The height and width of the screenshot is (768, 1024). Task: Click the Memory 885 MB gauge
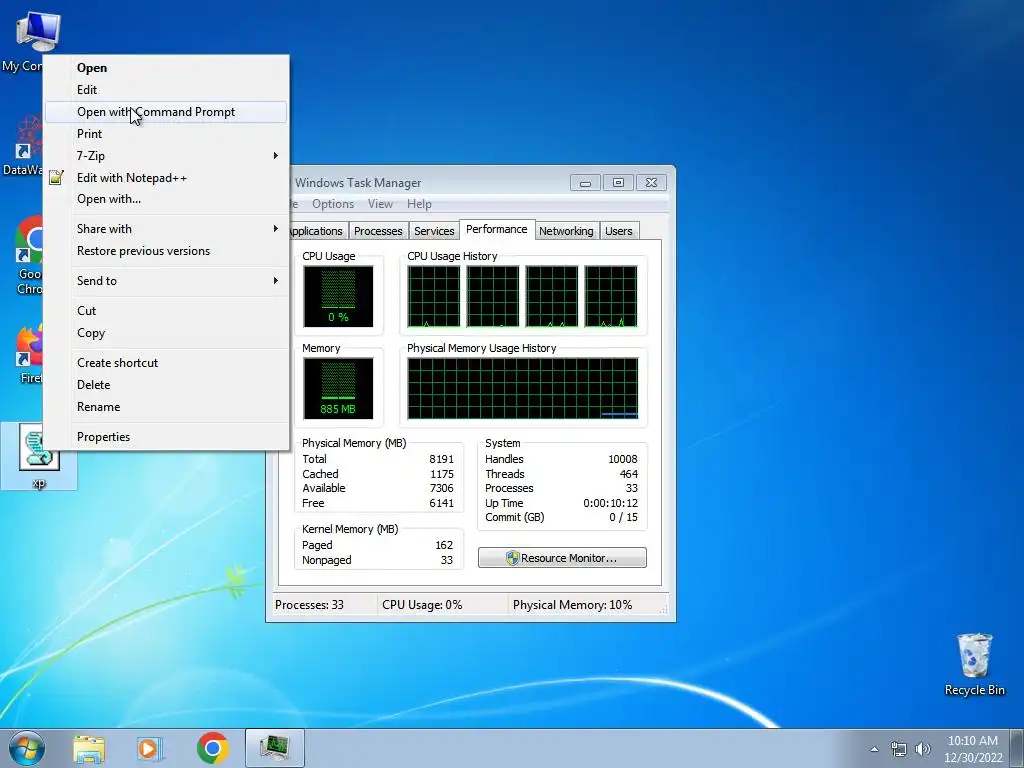338,388
